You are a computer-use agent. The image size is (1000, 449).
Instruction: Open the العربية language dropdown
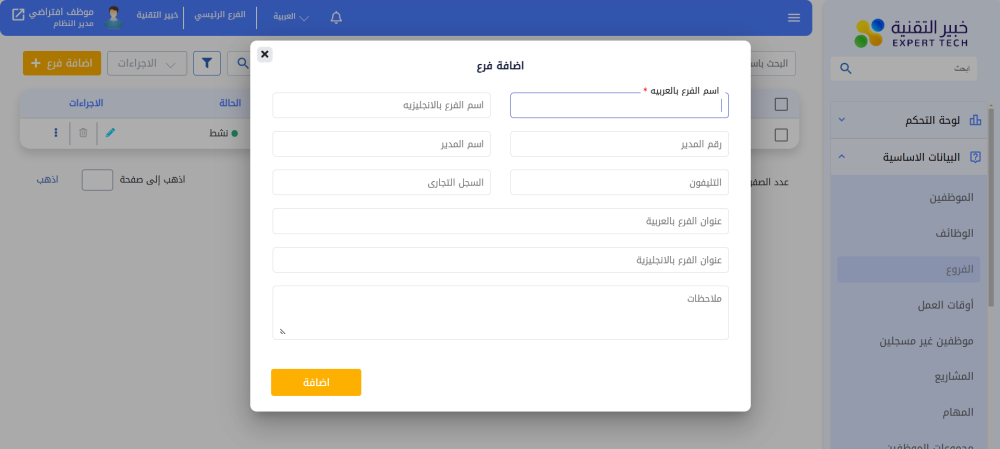292,17
